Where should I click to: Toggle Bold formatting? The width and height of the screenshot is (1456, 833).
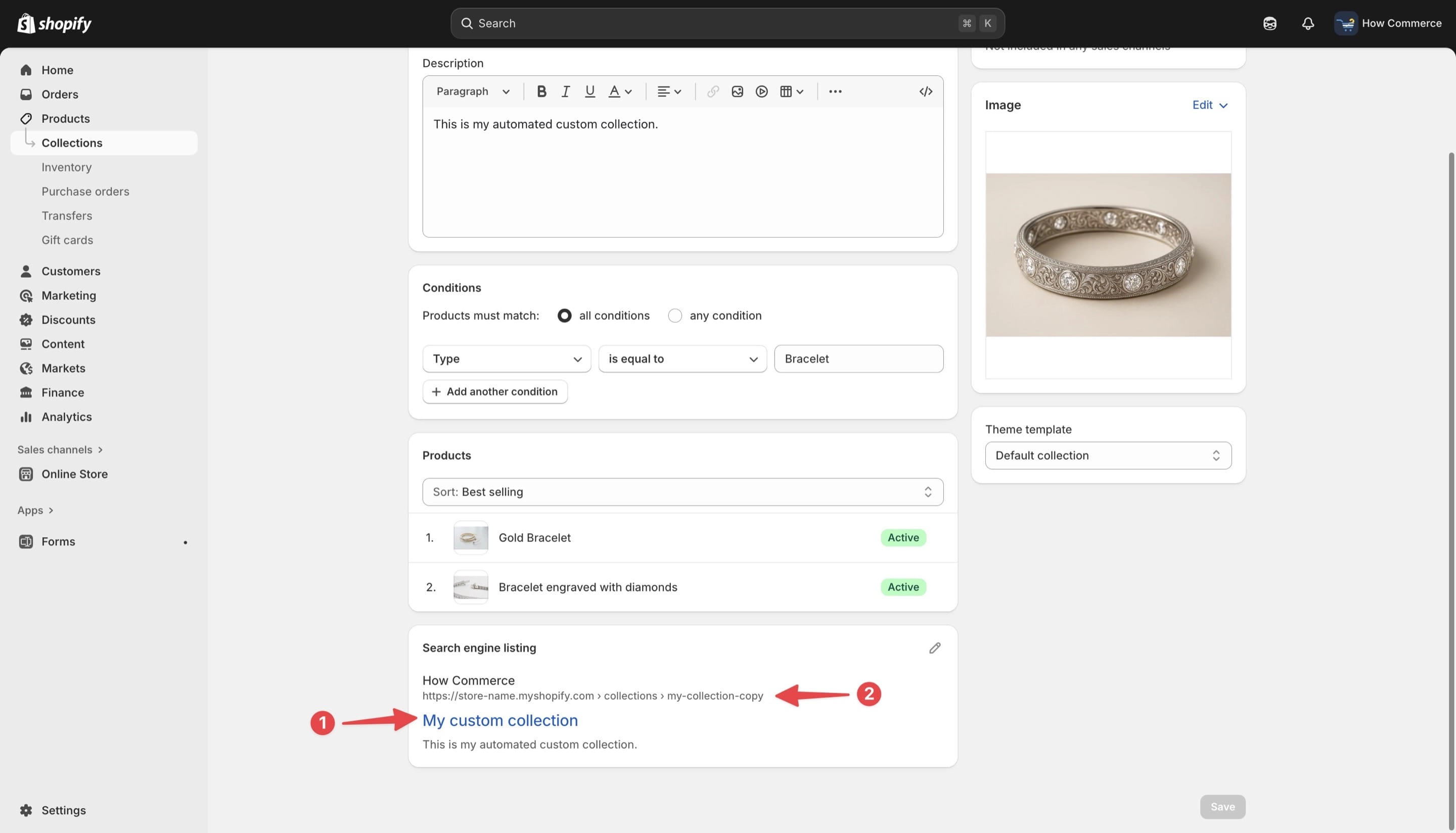pyautogui.click(x=541, y=92)
